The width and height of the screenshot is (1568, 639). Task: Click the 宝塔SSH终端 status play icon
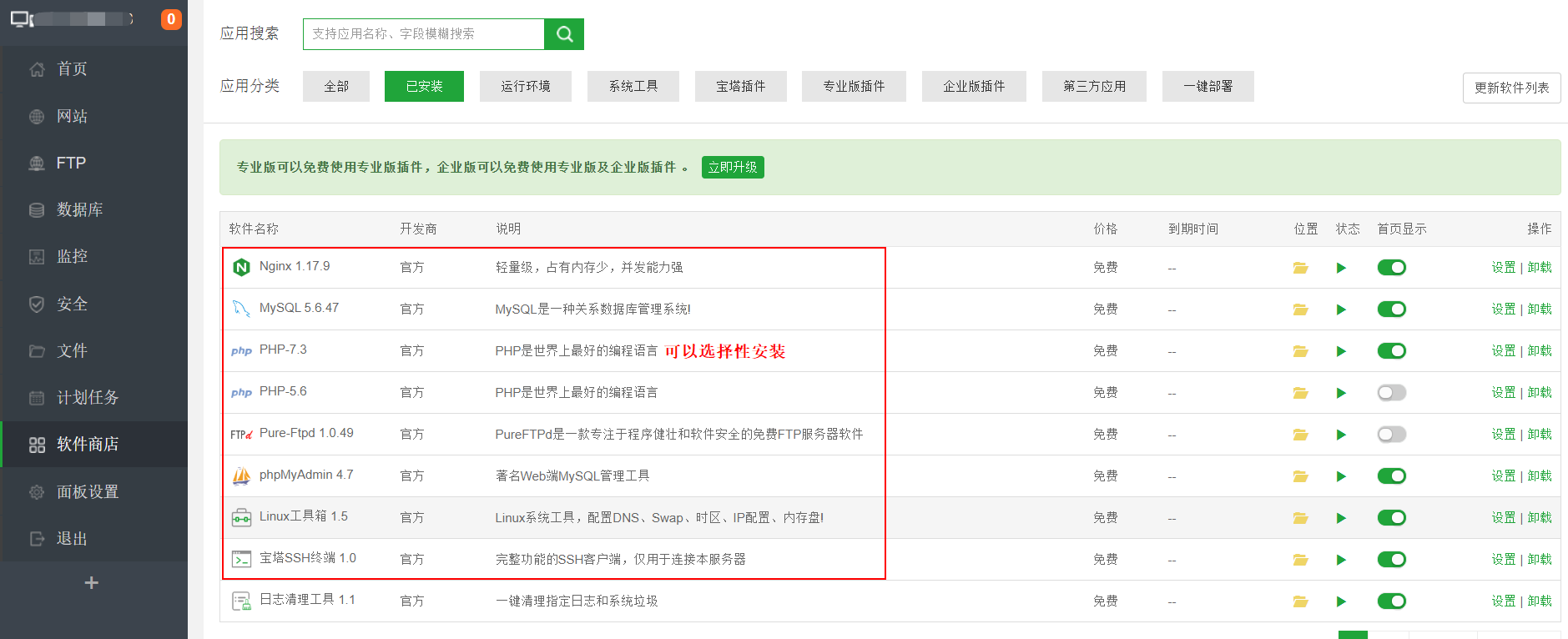pyautogui.click(x=1341, y=560)
